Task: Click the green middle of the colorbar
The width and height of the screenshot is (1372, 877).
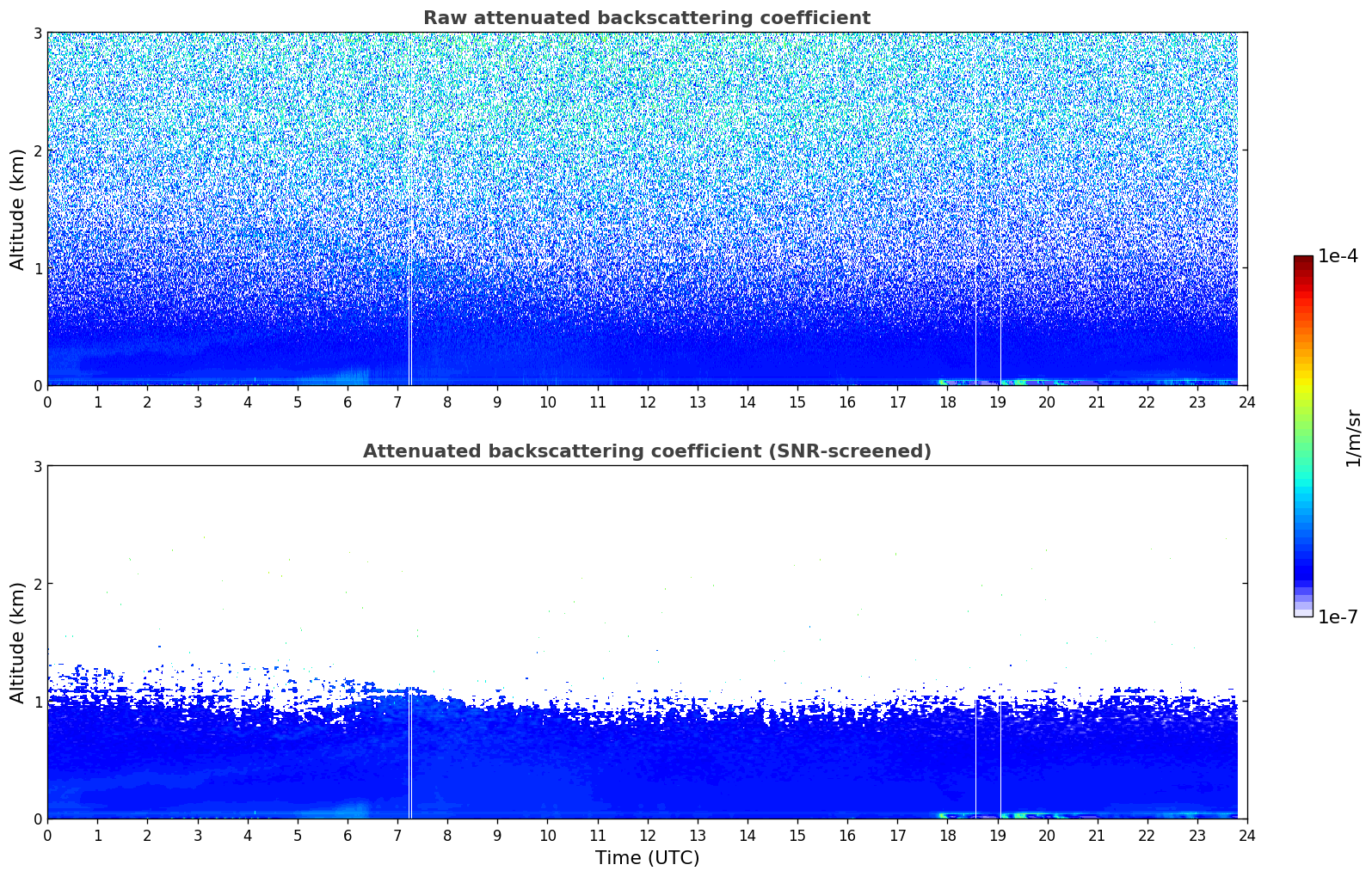Action: (1303, 430)
